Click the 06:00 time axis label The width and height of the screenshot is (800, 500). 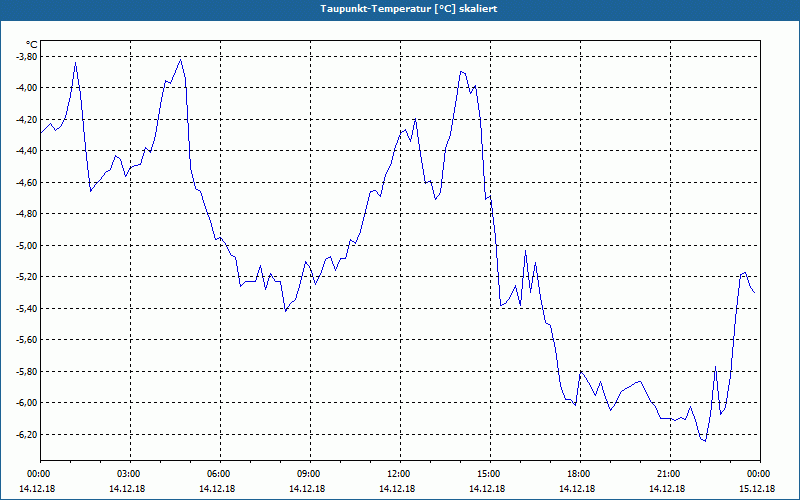tap(220, 474)
